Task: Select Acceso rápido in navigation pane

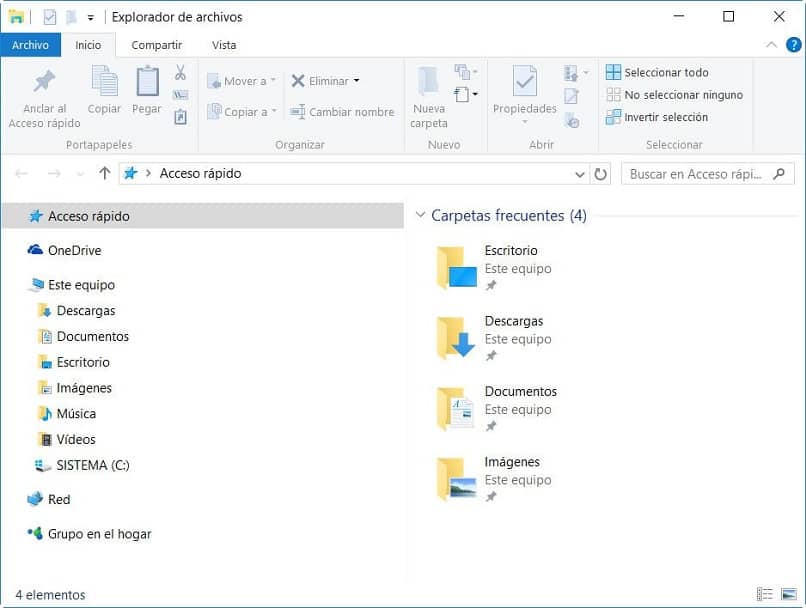Action: pos(203,216)
